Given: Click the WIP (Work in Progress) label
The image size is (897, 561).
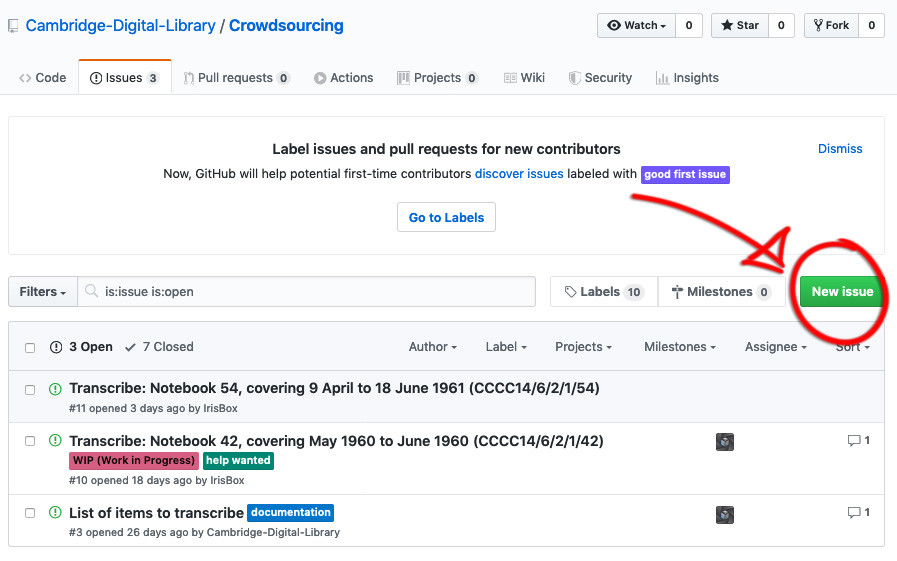Looking at the screenshot, I should click(134, 460).
